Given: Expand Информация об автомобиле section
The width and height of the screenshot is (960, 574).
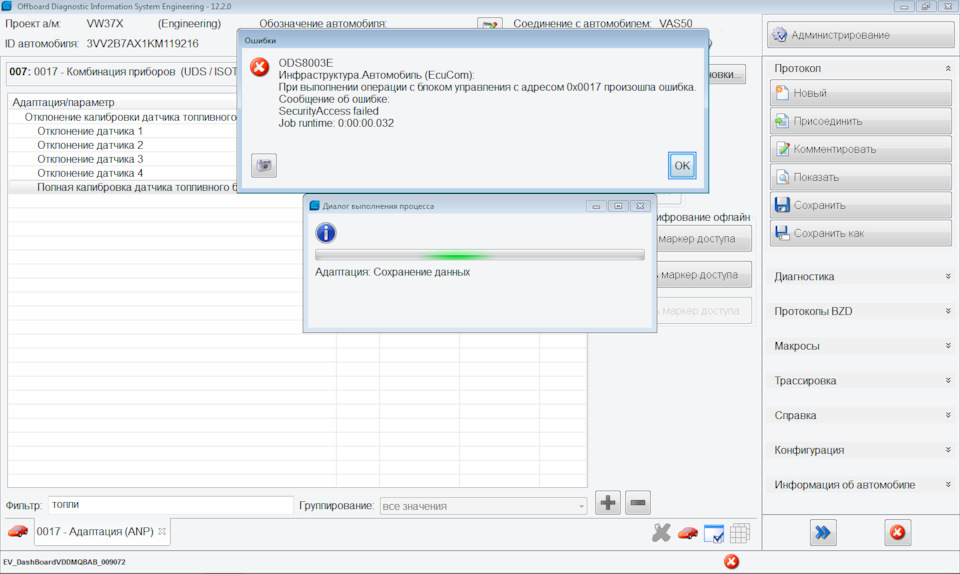Looking at the screenshot, I should pyautogui.click(x=948, y=485).
